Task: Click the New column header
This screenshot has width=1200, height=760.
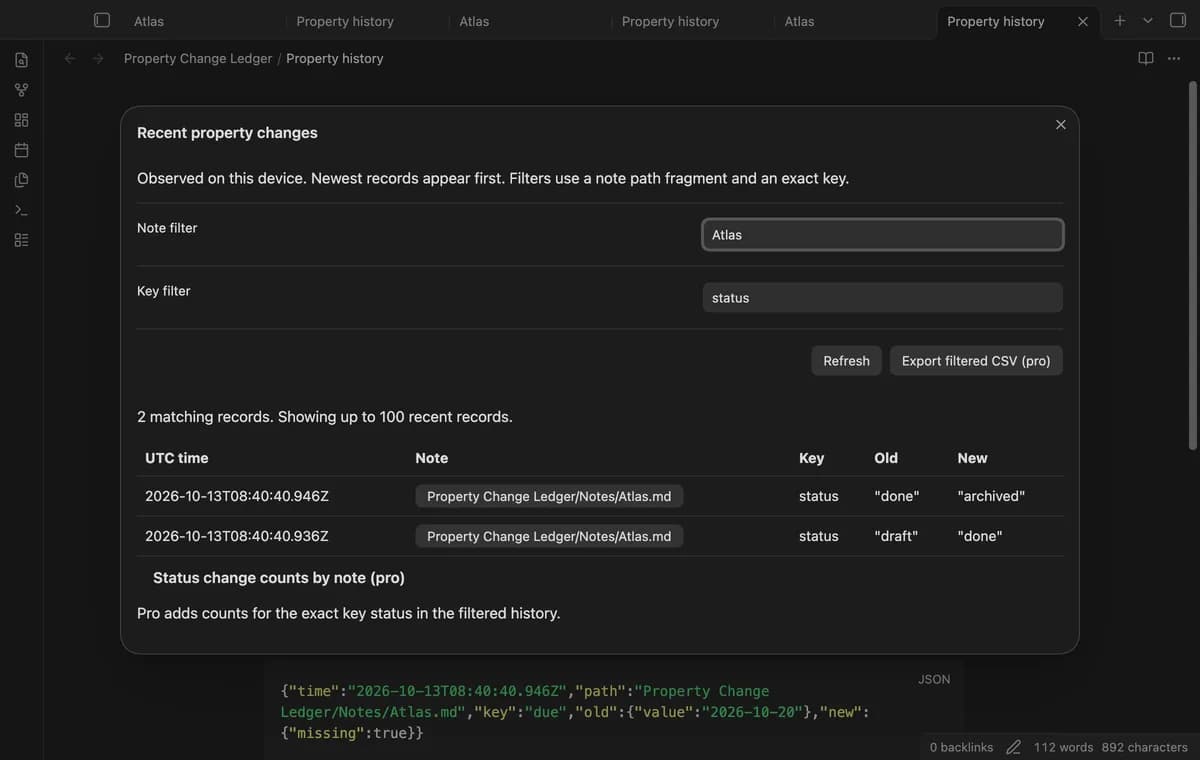Action: tap(972, 458)
